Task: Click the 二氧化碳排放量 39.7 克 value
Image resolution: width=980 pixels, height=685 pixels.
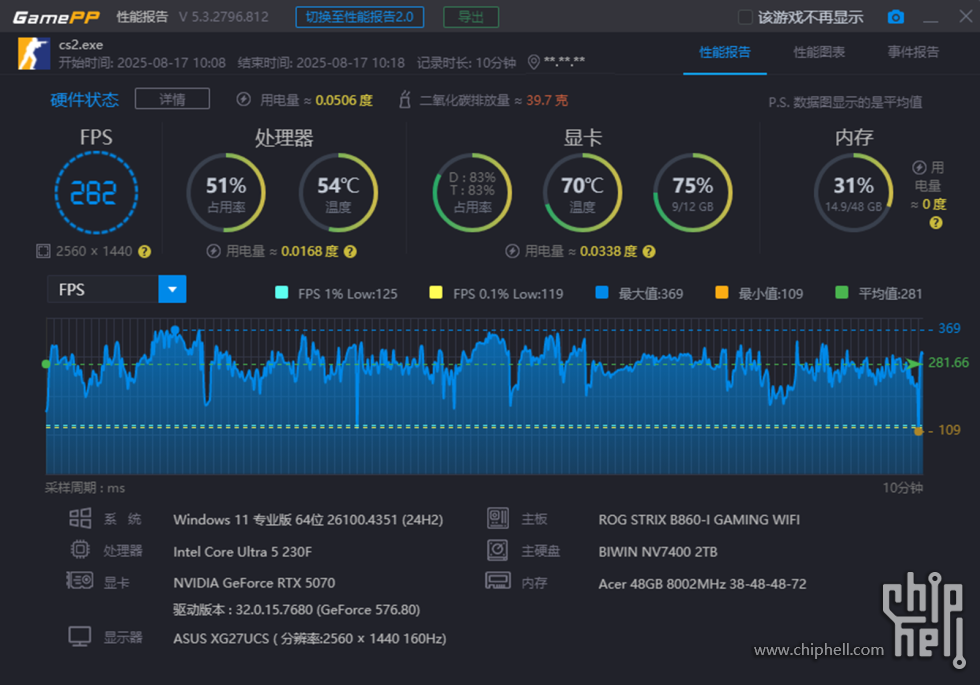Action: coord(547,100)
